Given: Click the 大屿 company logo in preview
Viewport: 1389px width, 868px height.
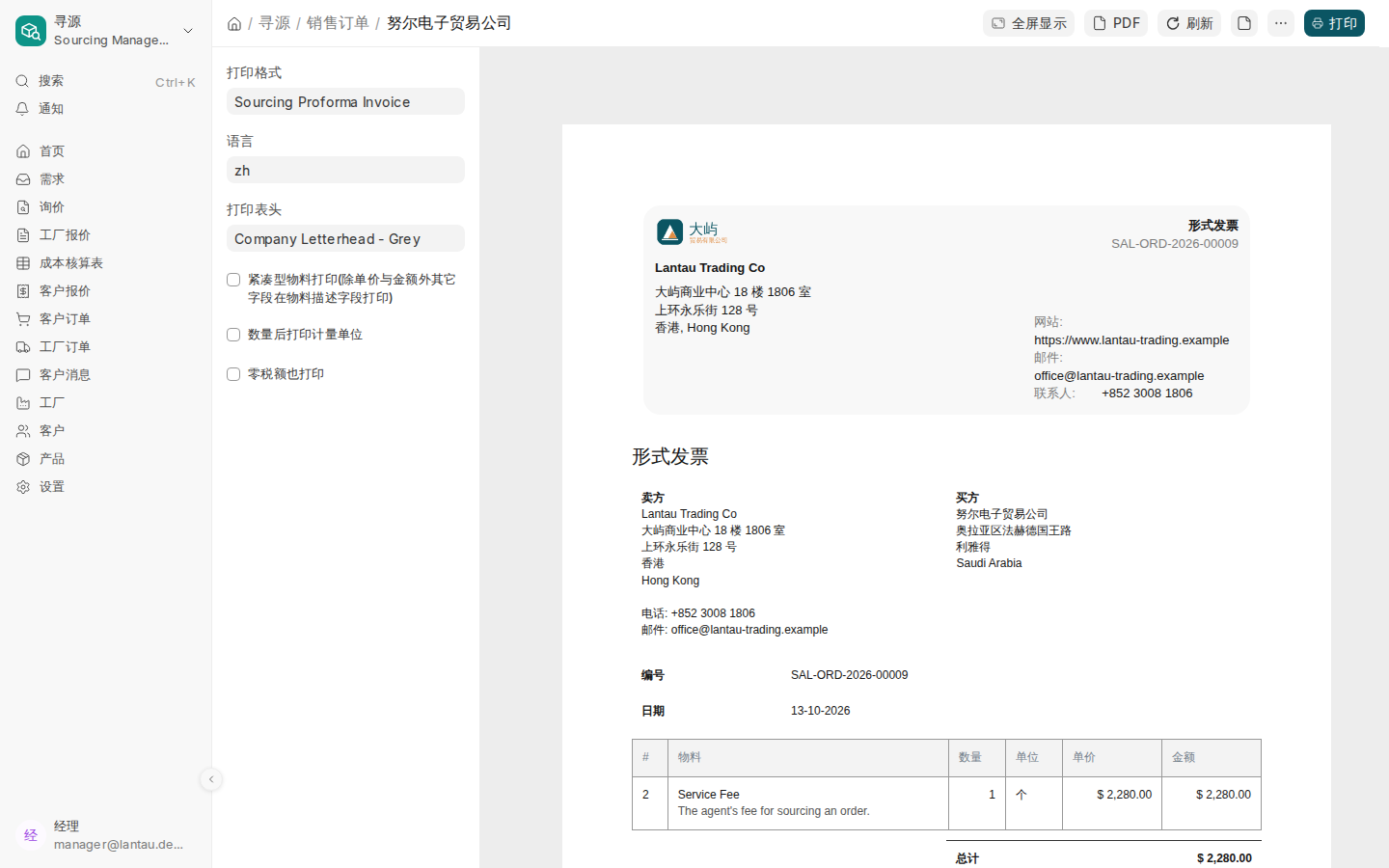Looking at the screenshot, I should 692,232.
